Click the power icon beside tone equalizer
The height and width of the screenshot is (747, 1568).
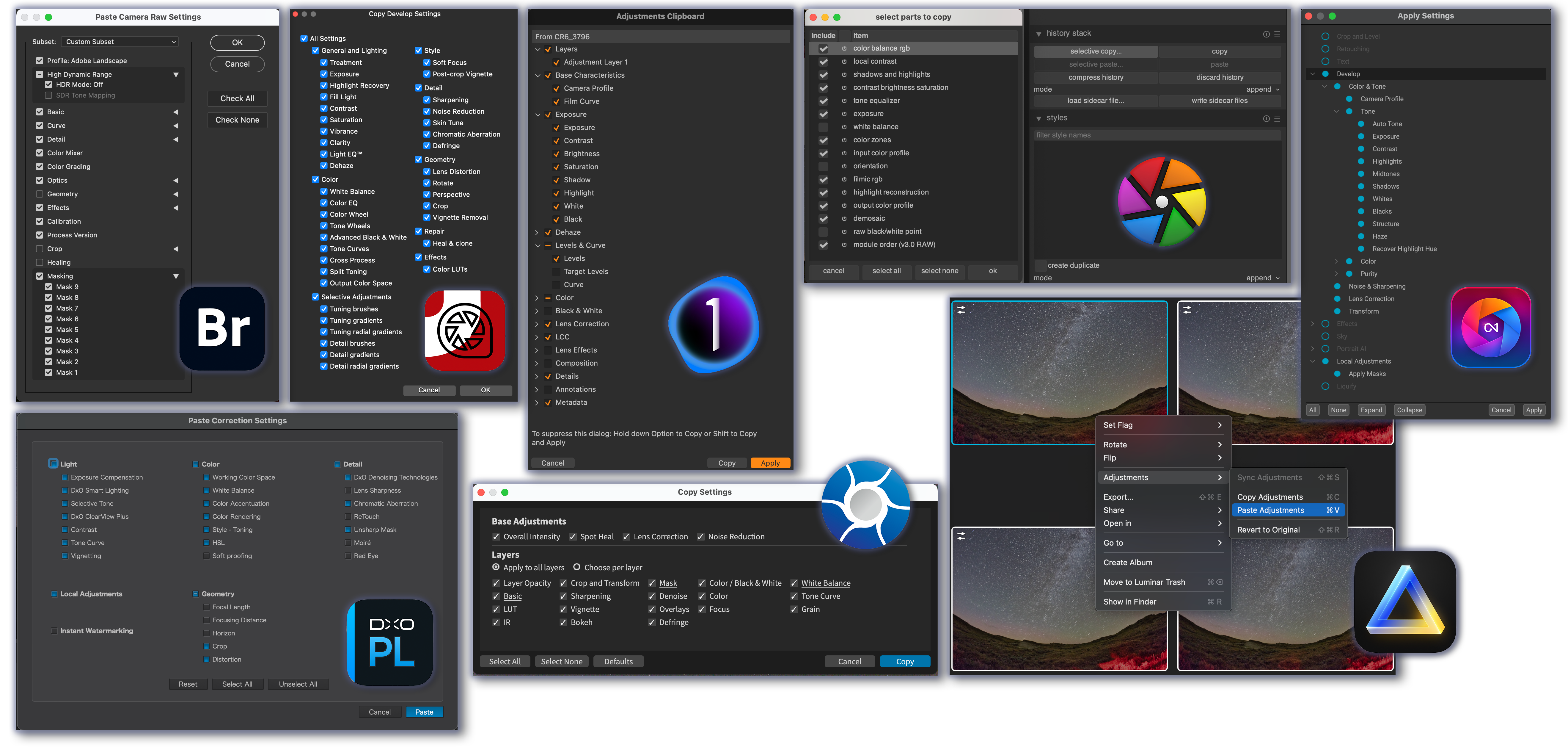pos(844,101)
